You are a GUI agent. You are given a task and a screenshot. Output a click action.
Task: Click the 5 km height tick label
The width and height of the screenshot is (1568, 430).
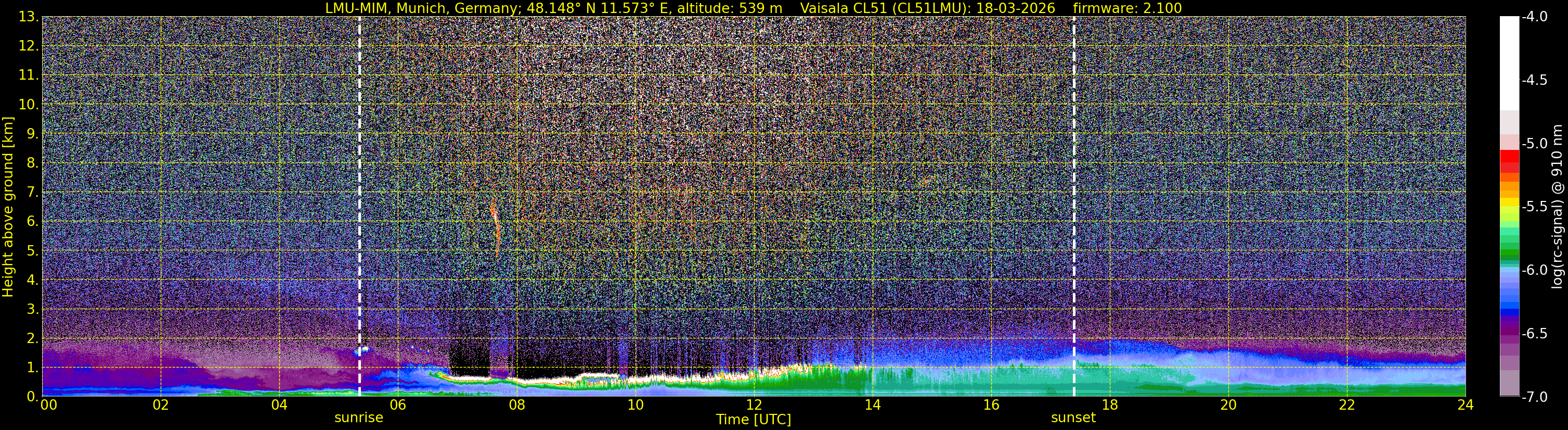pyautogui.click(x=32, y=251)
